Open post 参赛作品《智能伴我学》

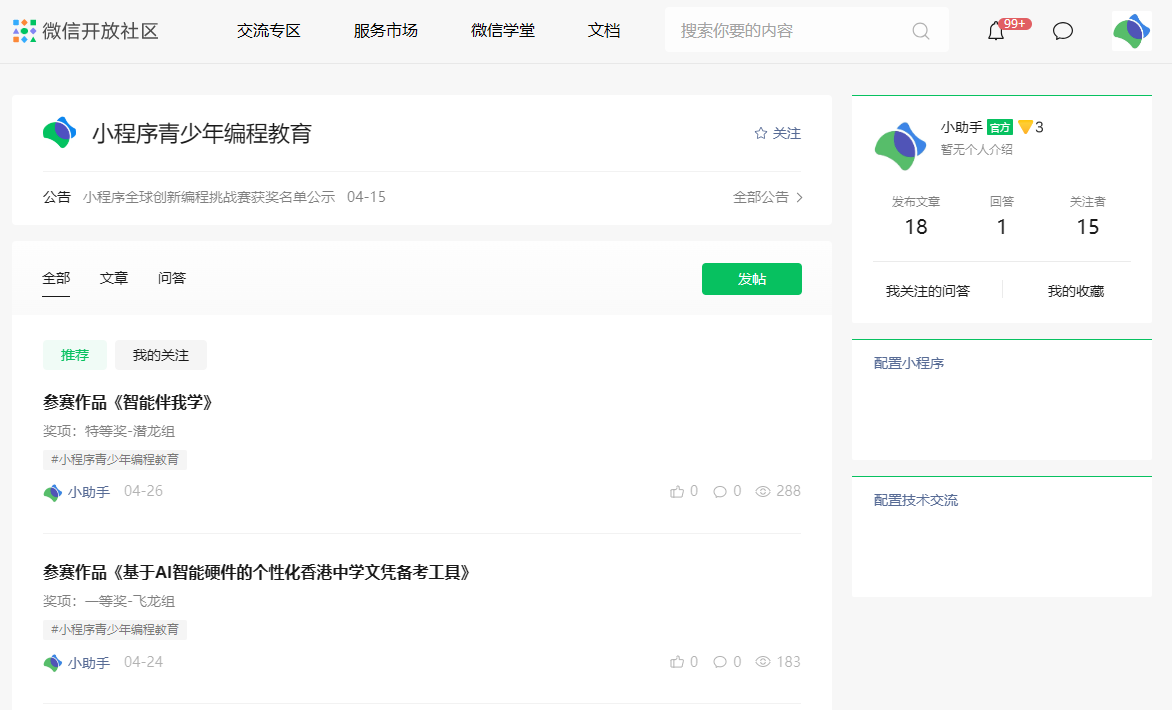coord(129,402)
